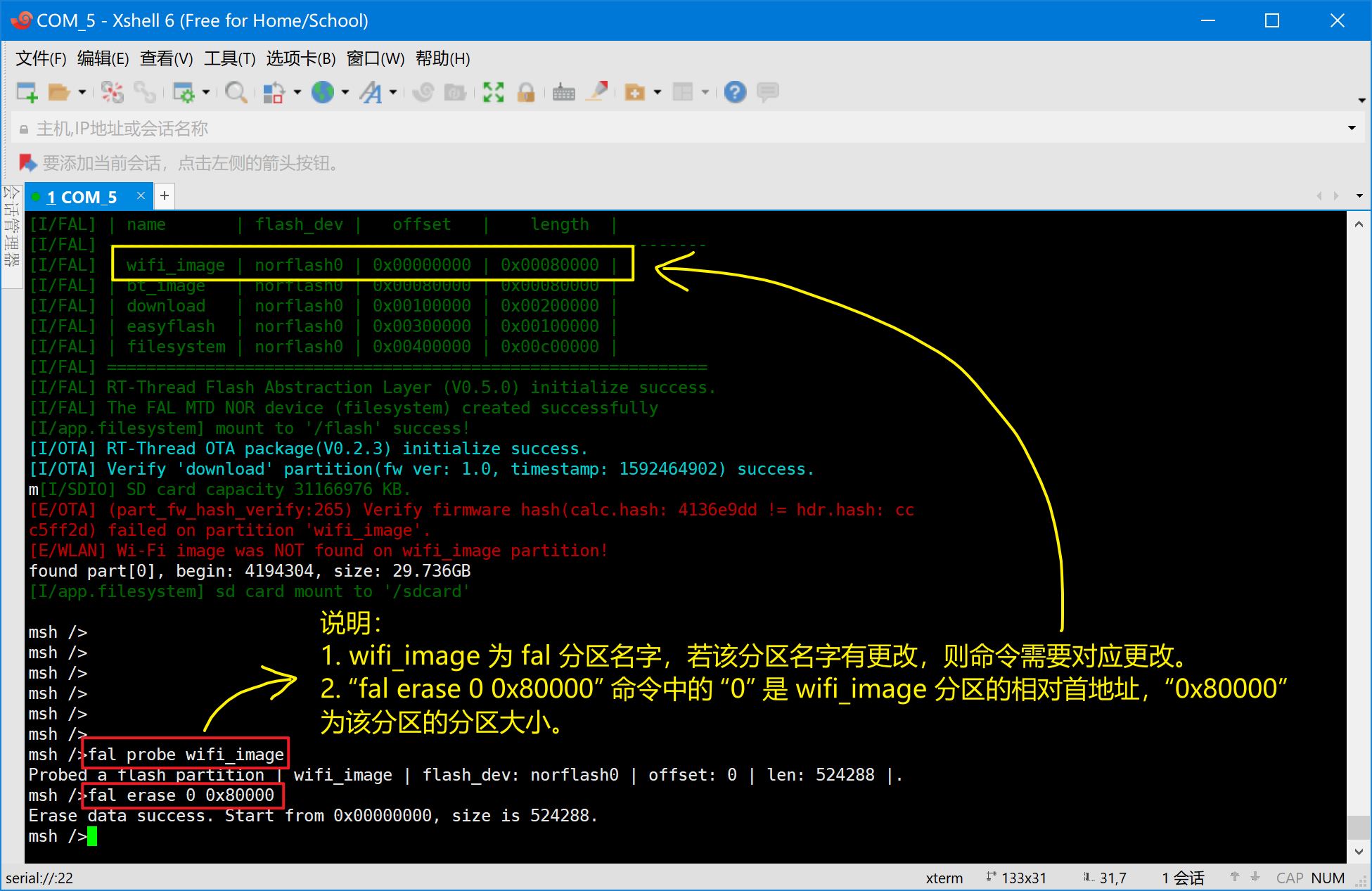The image size is (1372, 891).
Task: Click tab bar scroll-right arrow
Action: [1336, 195]
